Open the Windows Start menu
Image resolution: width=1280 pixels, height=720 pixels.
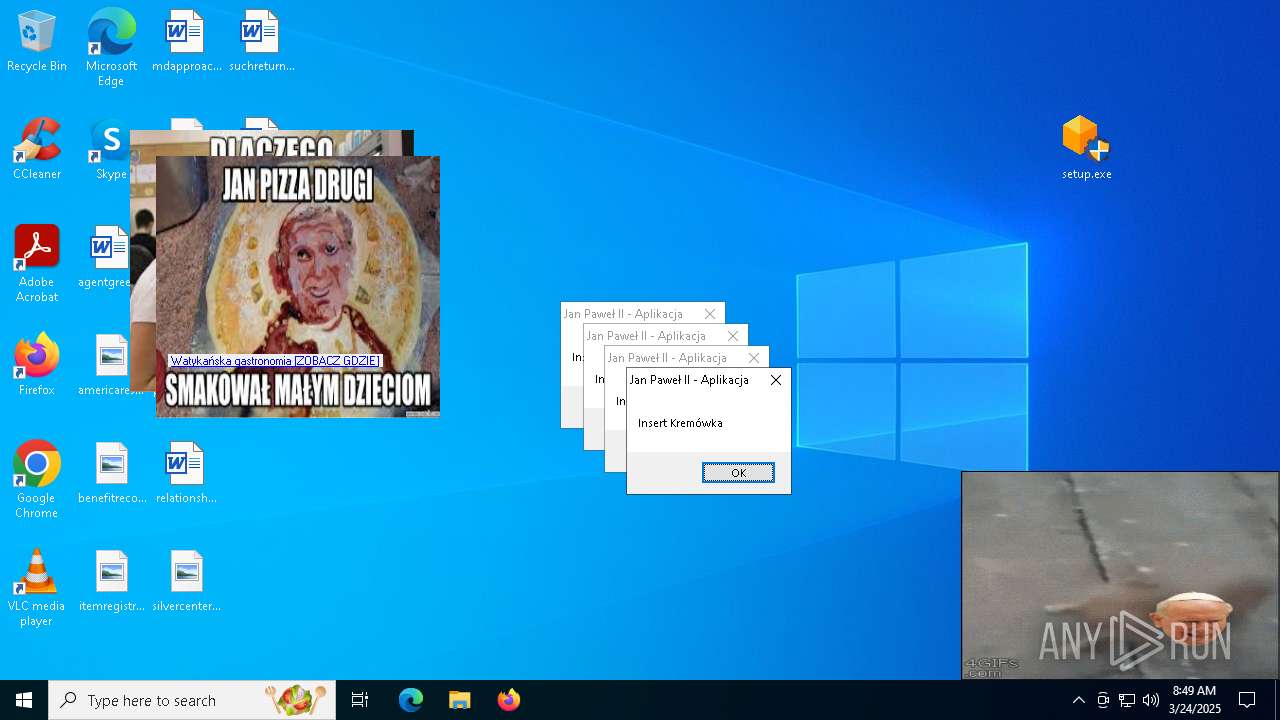[24, 700]
